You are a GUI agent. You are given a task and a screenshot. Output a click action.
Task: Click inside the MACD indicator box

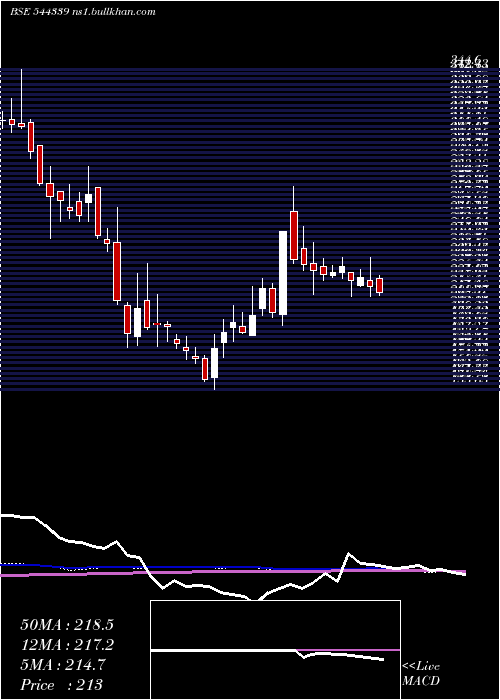click(275, 650)
